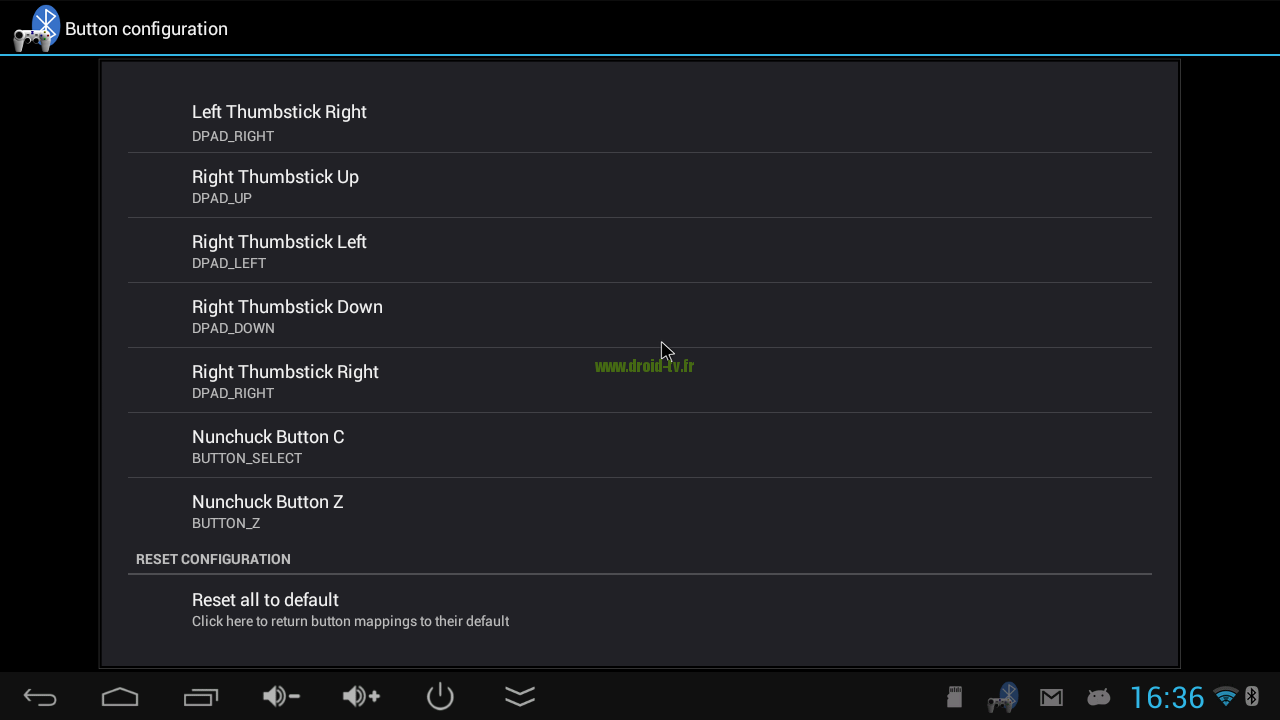Hide the navigation bar with chevron icon
Image resolution: width=1280 pixels, height=720 pixels.
click(x=520, y=697)
